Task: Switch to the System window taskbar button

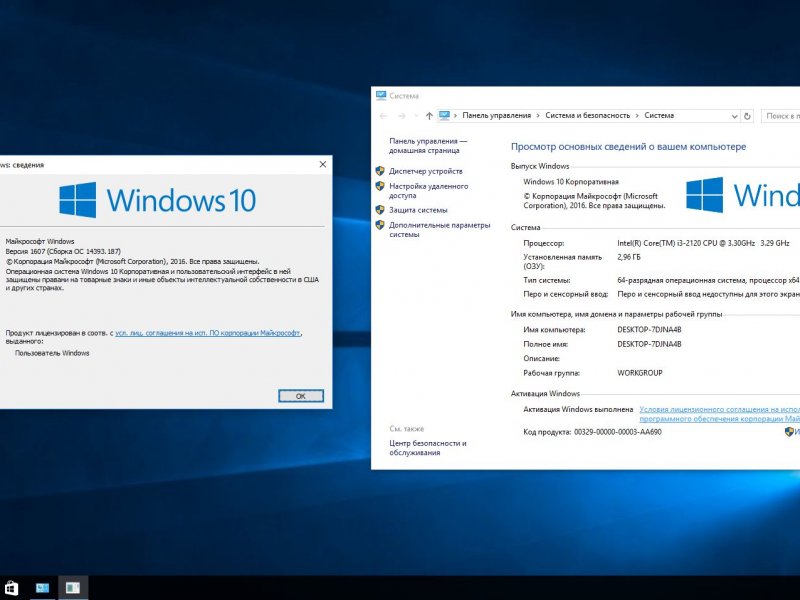Action: click(x=42, y=588)
